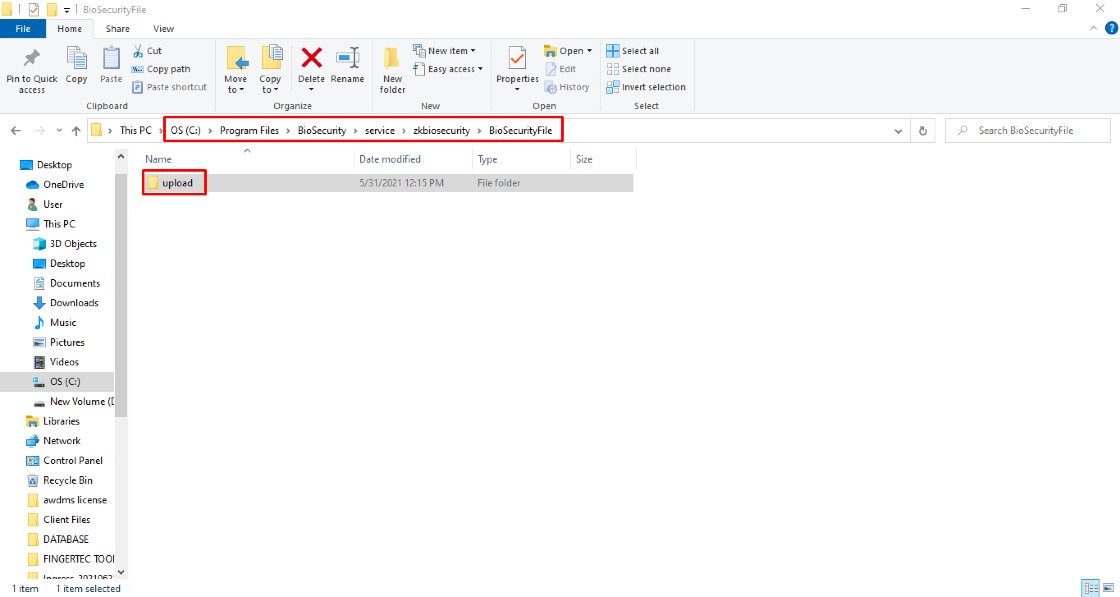Screen dimensions: 1120x597
Task: Switch to the Home tab
Action: (x=69, y=29)
